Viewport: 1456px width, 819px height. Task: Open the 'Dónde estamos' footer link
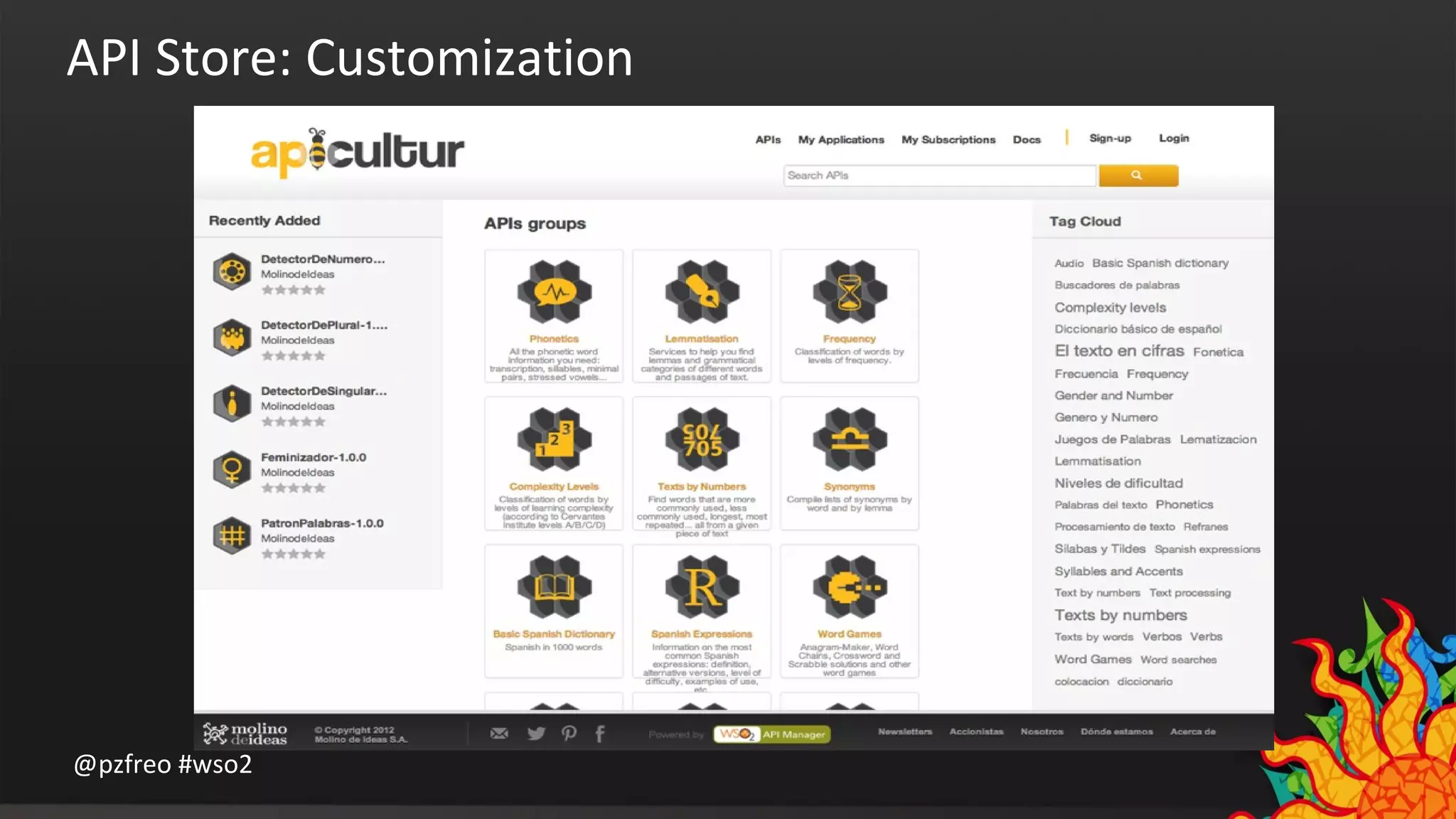tap(1116, 732)
